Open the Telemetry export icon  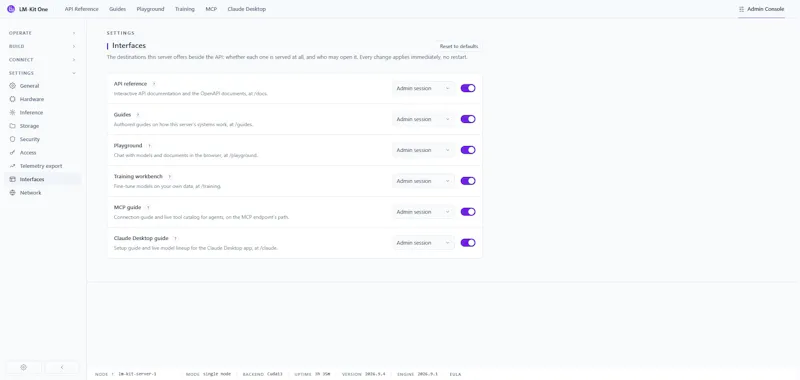[13, 166]
